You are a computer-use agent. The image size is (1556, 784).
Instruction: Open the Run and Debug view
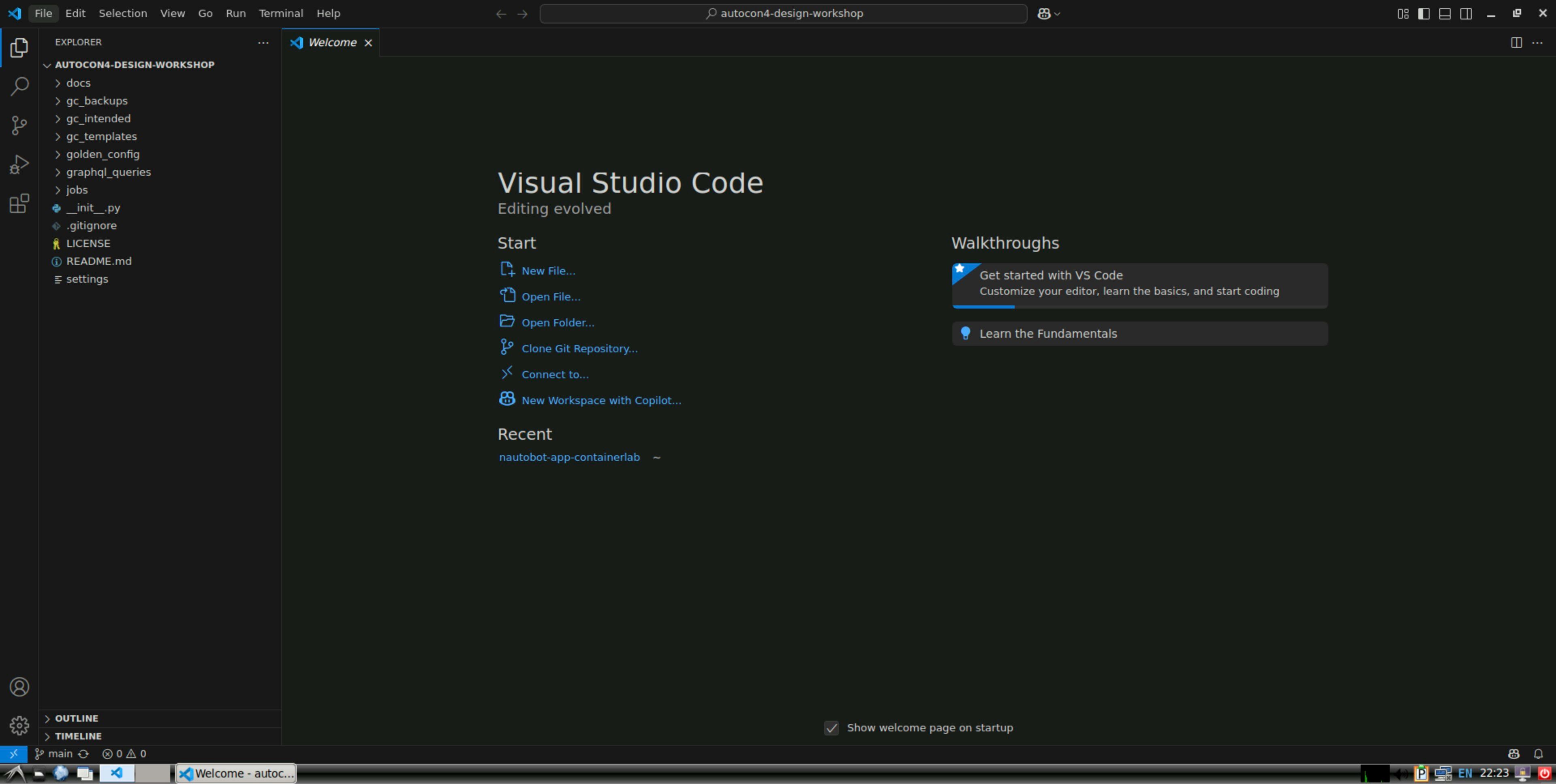coord(19,164)
